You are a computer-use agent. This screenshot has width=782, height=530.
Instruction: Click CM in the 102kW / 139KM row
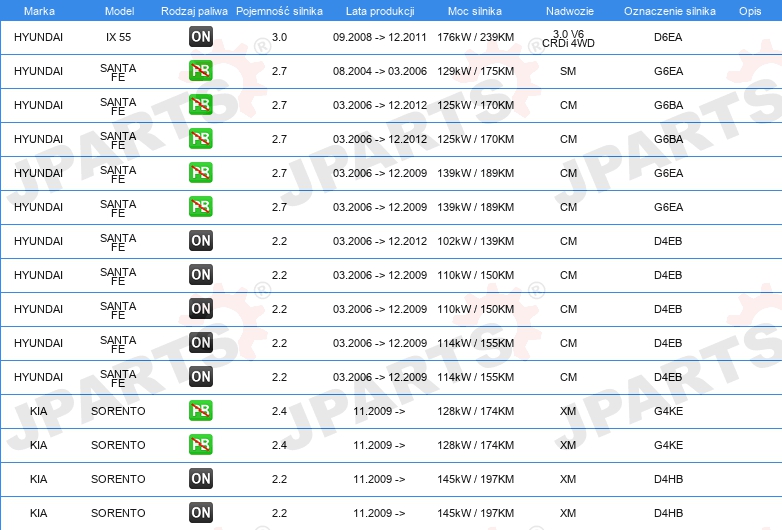coord(568,241)
